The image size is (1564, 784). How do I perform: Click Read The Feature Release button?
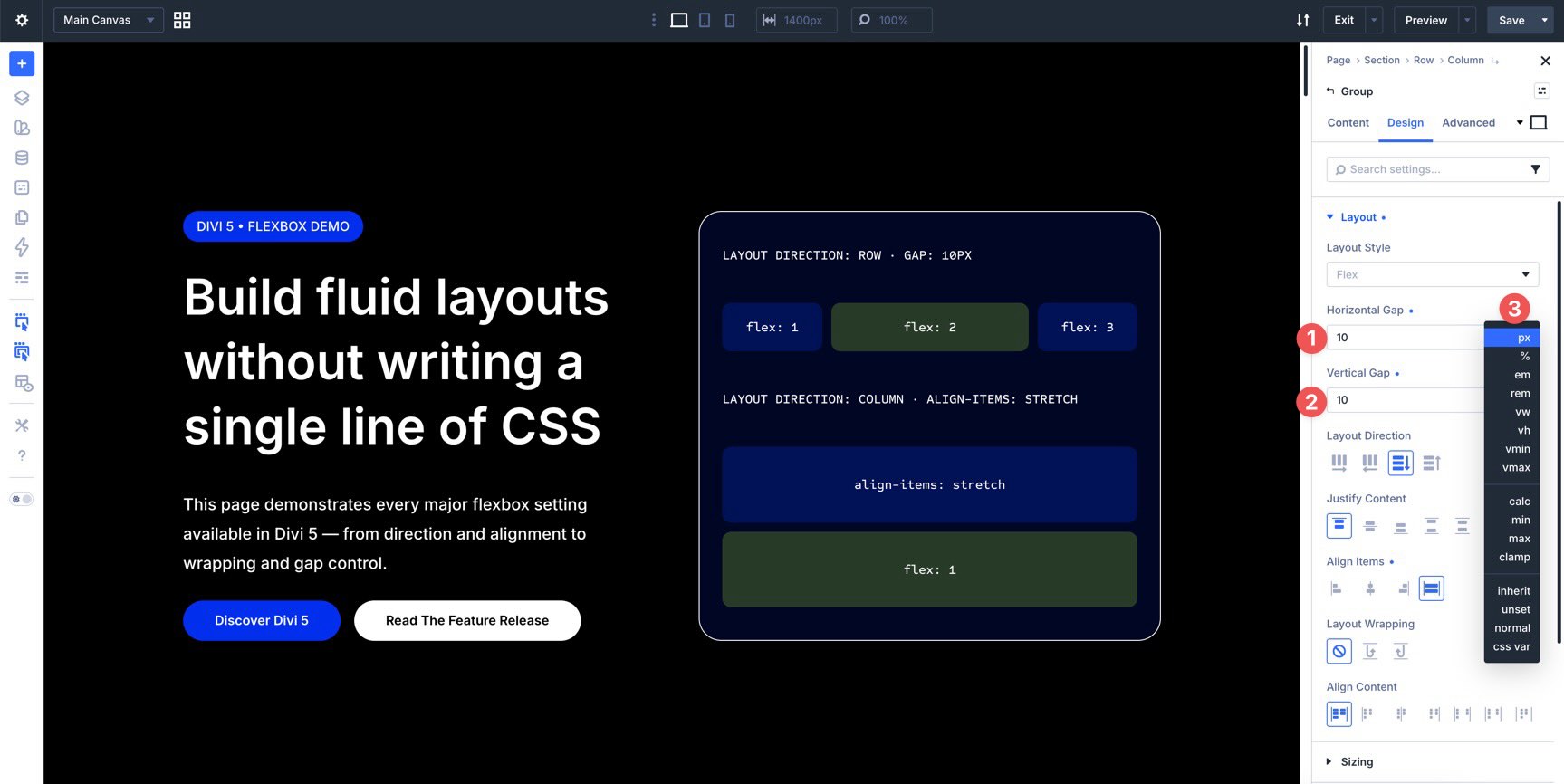pos(467,620)
